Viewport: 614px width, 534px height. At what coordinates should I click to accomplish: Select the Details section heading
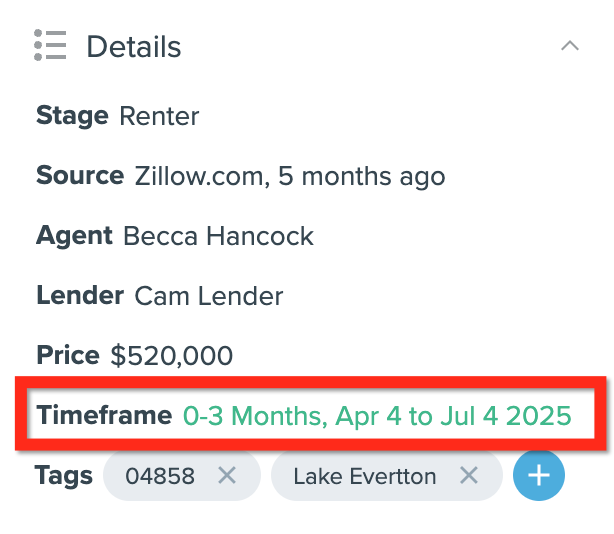click(134, 47)
